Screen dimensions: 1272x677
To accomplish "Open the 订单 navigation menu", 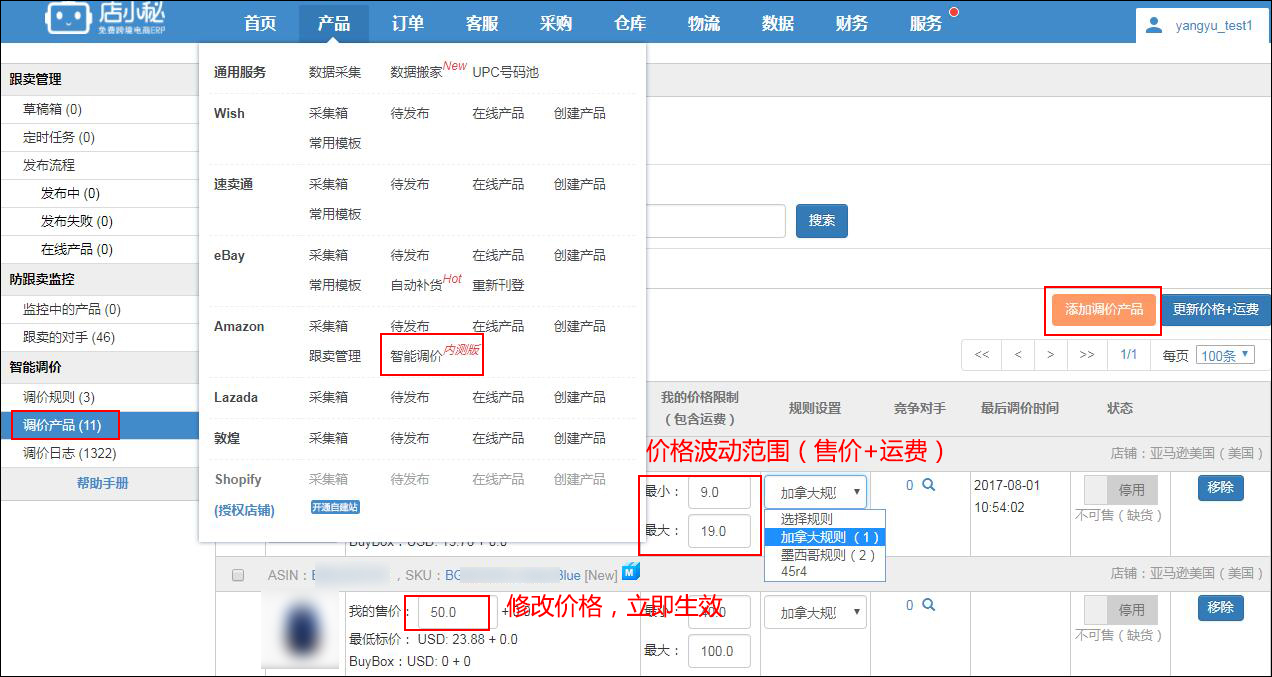I will click(x=408, y=23).
